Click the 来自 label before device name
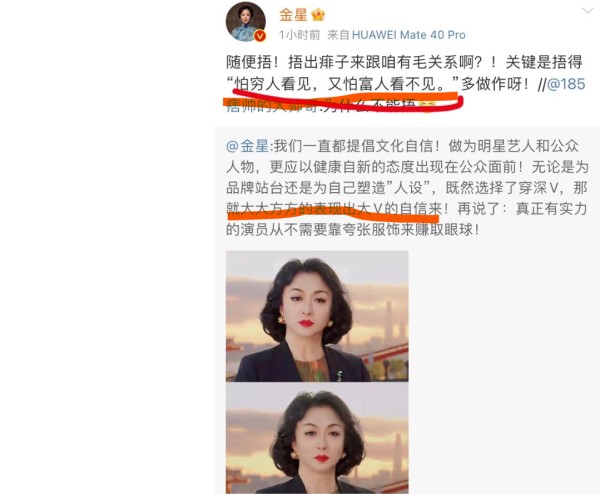The width and height of the screenshot is (600, 494). tap(338, 35)
